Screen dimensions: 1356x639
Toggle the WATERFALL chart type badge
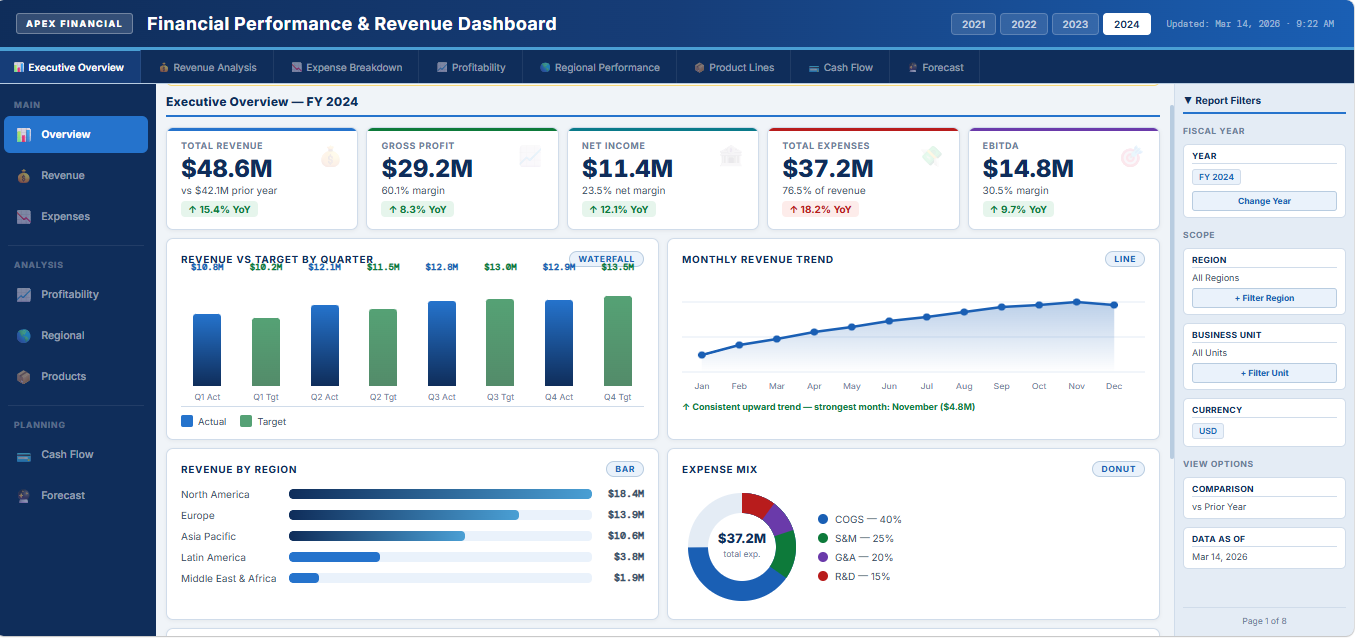click(x=606, y=259)
